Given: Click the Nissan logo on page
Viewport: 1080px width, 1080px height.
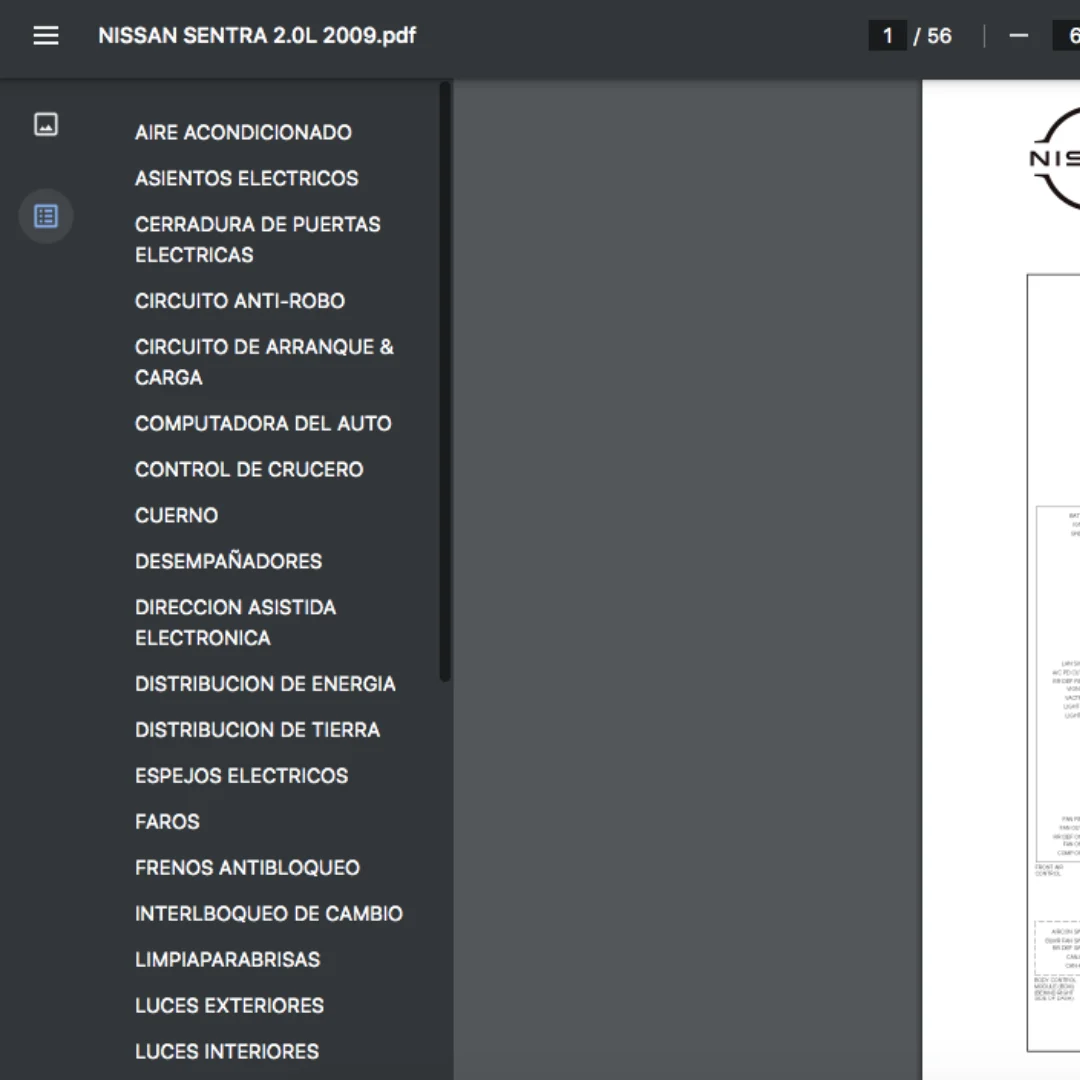Looking at the screenshot, I should click(x=1055, y=158).
